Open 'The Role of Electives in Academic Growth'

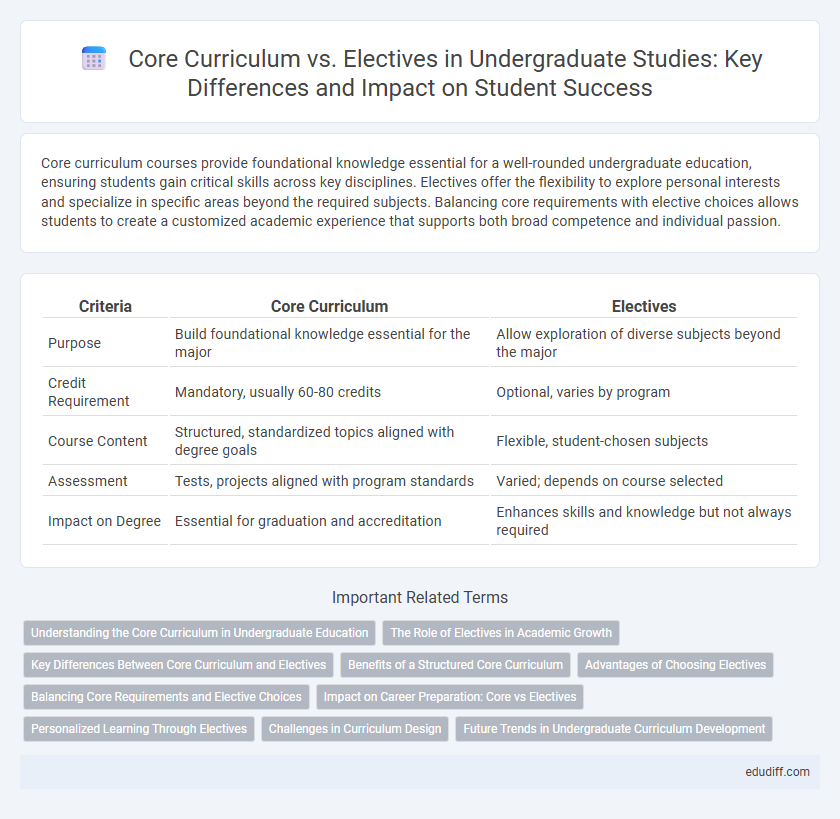tap(501, 633)
